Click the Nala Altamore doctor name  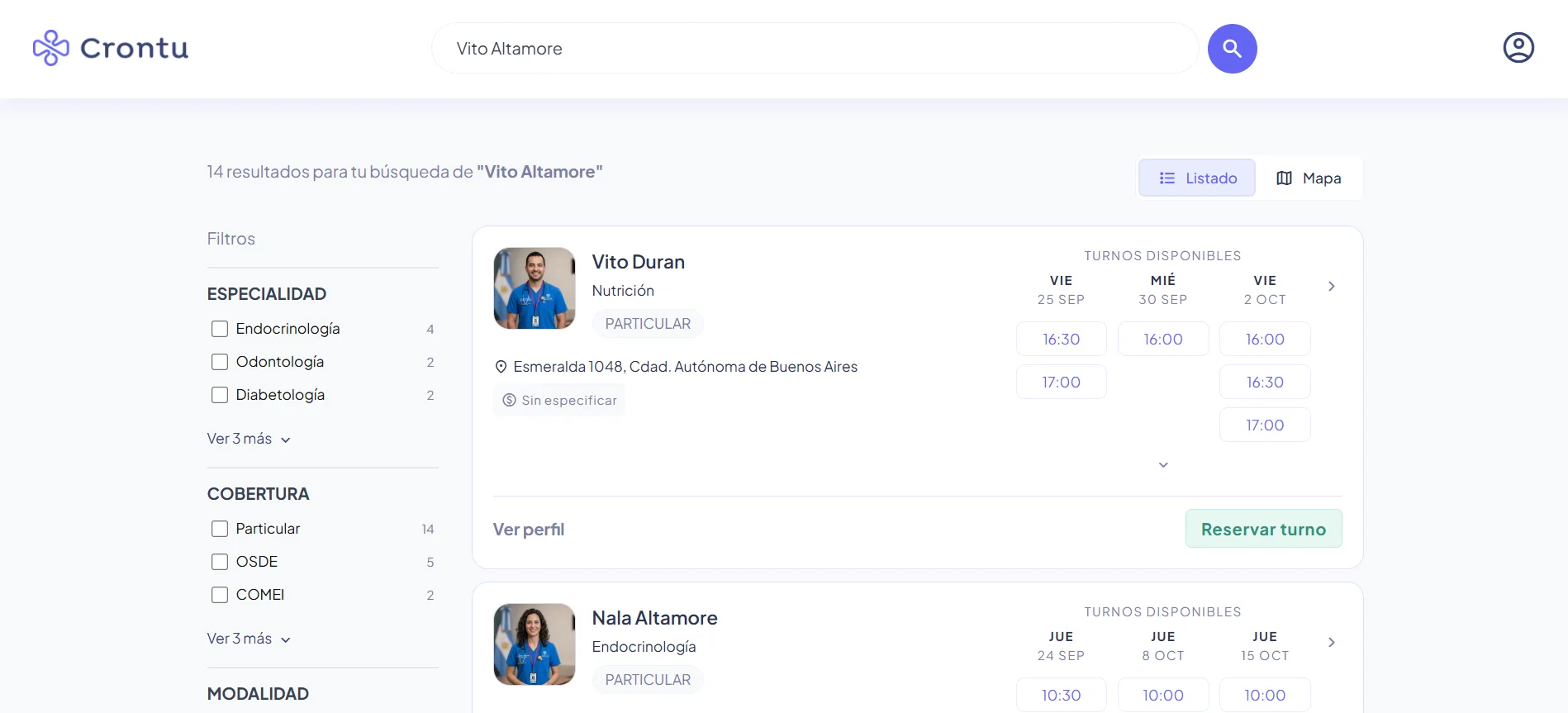coord(655,618)
